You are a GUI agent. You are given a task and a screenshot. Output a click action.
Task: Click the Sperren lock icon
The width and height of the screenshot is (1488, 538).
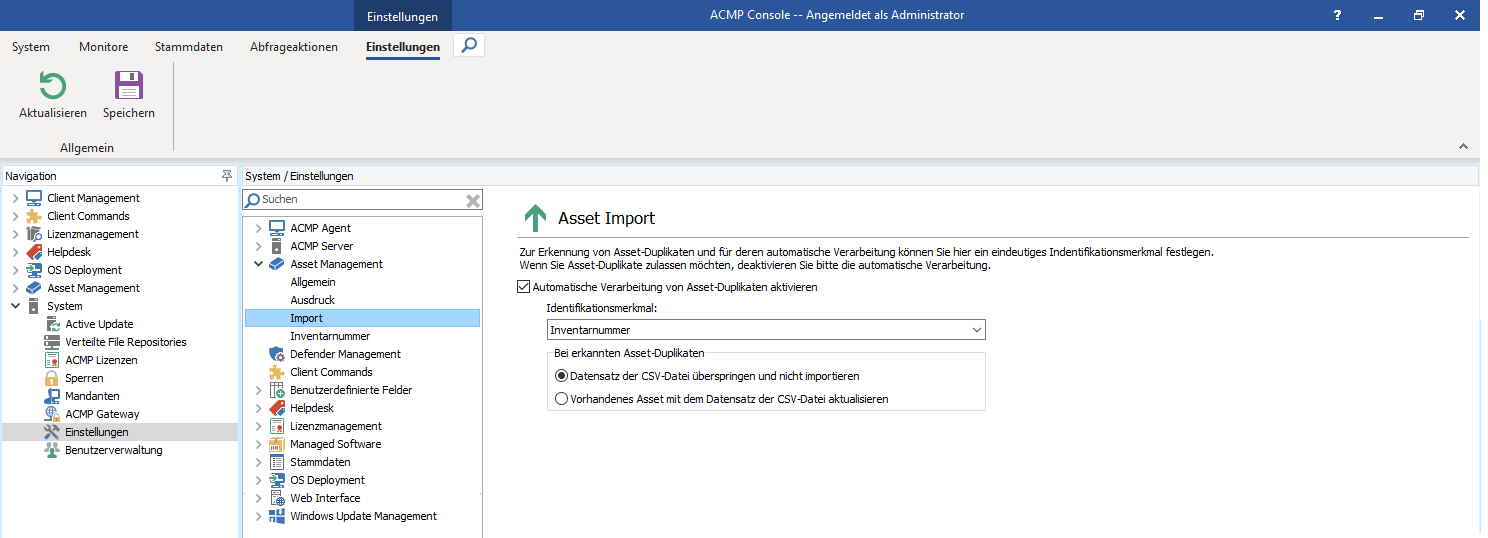click(52, 378)
